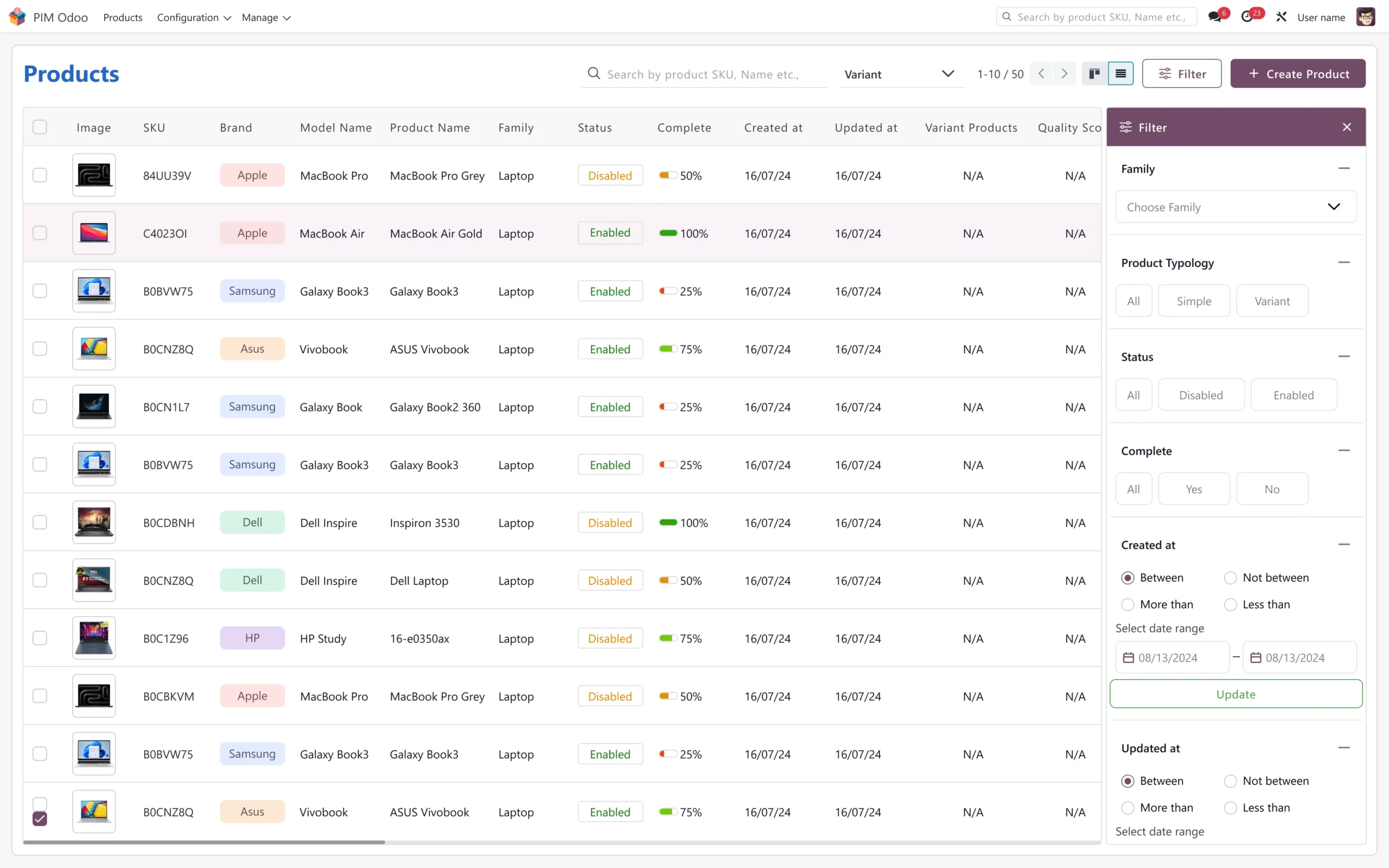Collapse the Product Typology section

pos(1343,263)
